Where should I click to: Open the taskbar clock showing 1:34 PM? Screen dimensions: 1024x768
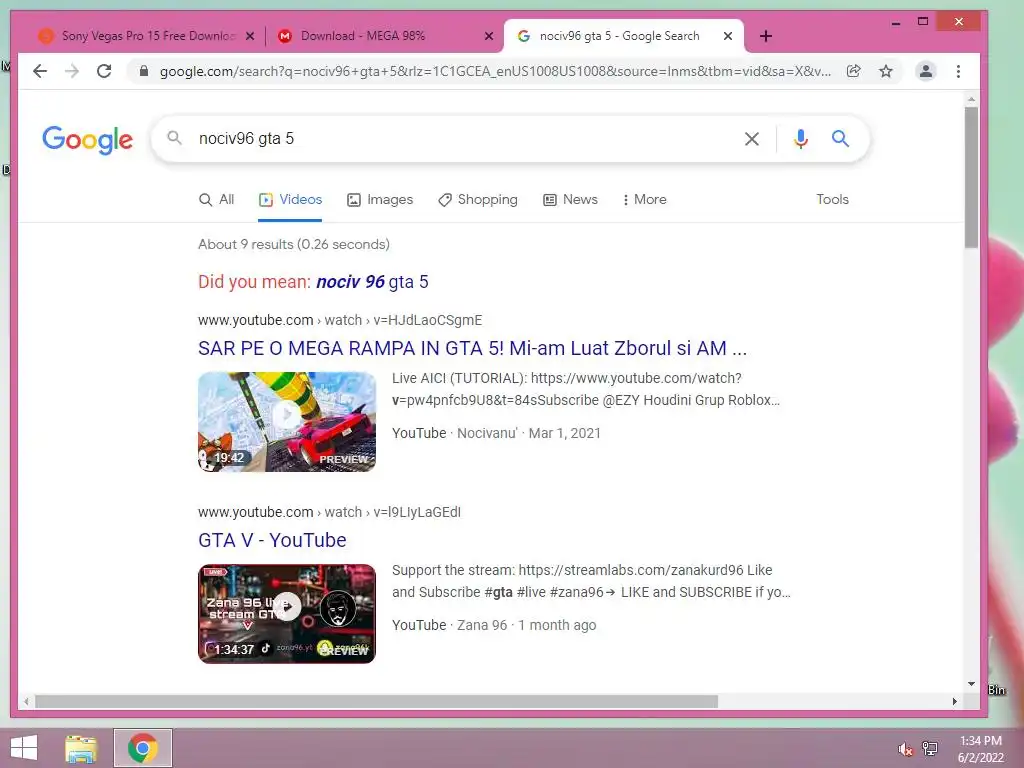coord(980,748)
